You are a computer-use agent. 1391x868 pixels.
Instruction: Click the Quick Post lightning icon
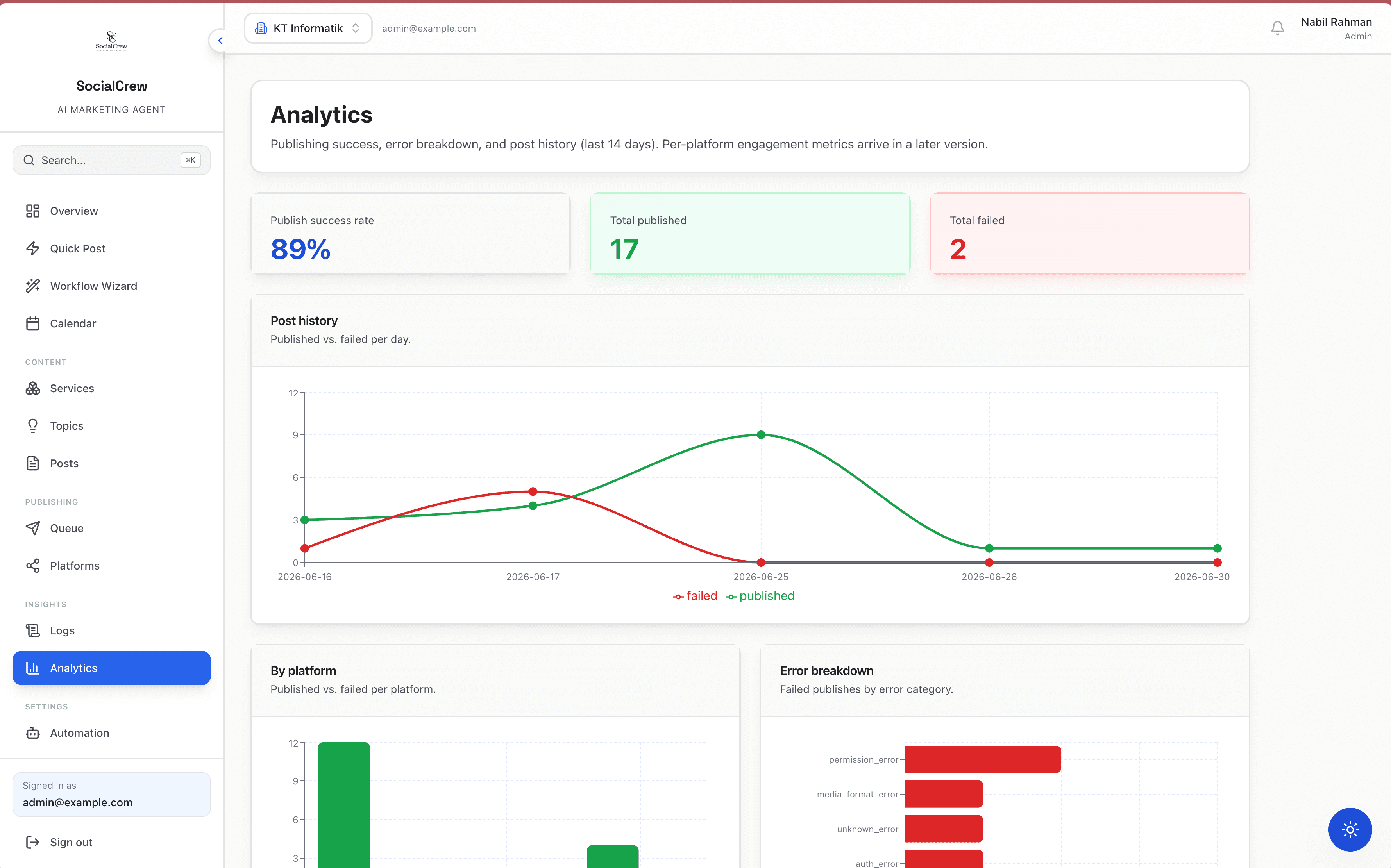pyautogui.click(x=33, y=248)
